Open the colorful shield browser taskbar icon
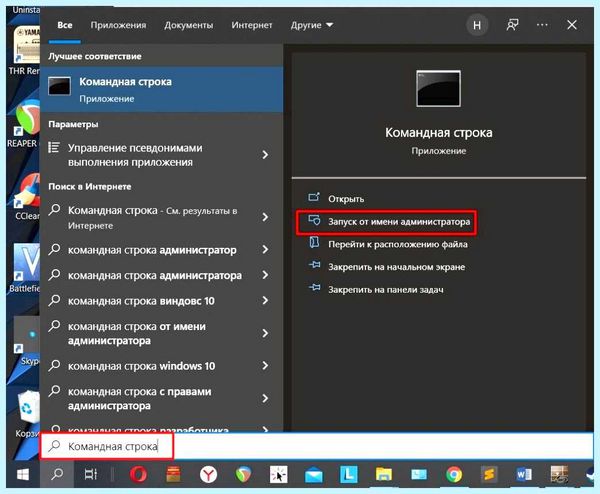This screenshot has width=600, height=494. click(243, 475)
